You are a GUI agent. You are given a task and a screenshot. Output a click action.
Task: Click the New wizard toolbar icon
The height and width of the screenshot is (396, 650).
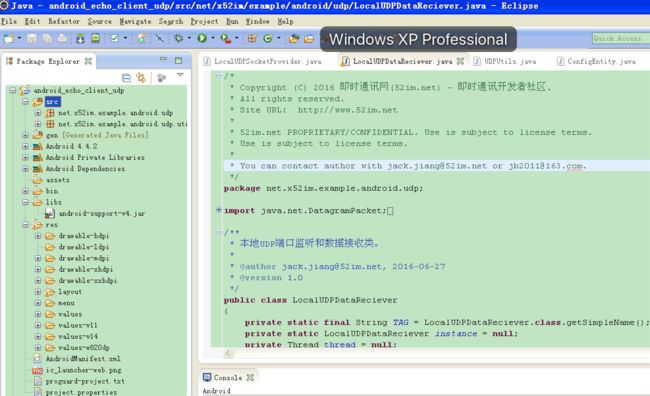pyautogui.click(x=9, y=39)
